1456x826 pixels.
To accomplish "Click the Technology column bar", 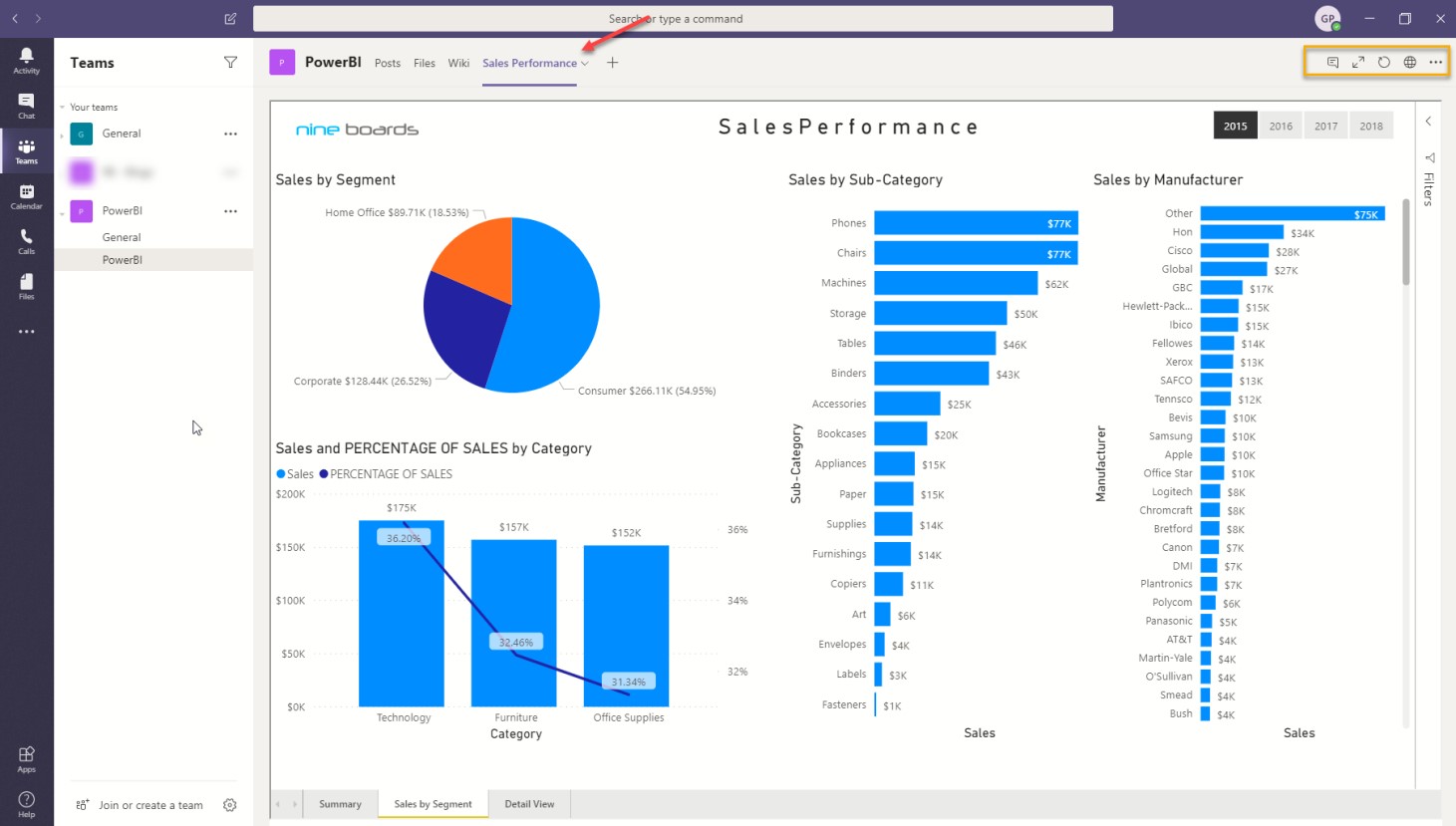I will [x=402, y=613].
